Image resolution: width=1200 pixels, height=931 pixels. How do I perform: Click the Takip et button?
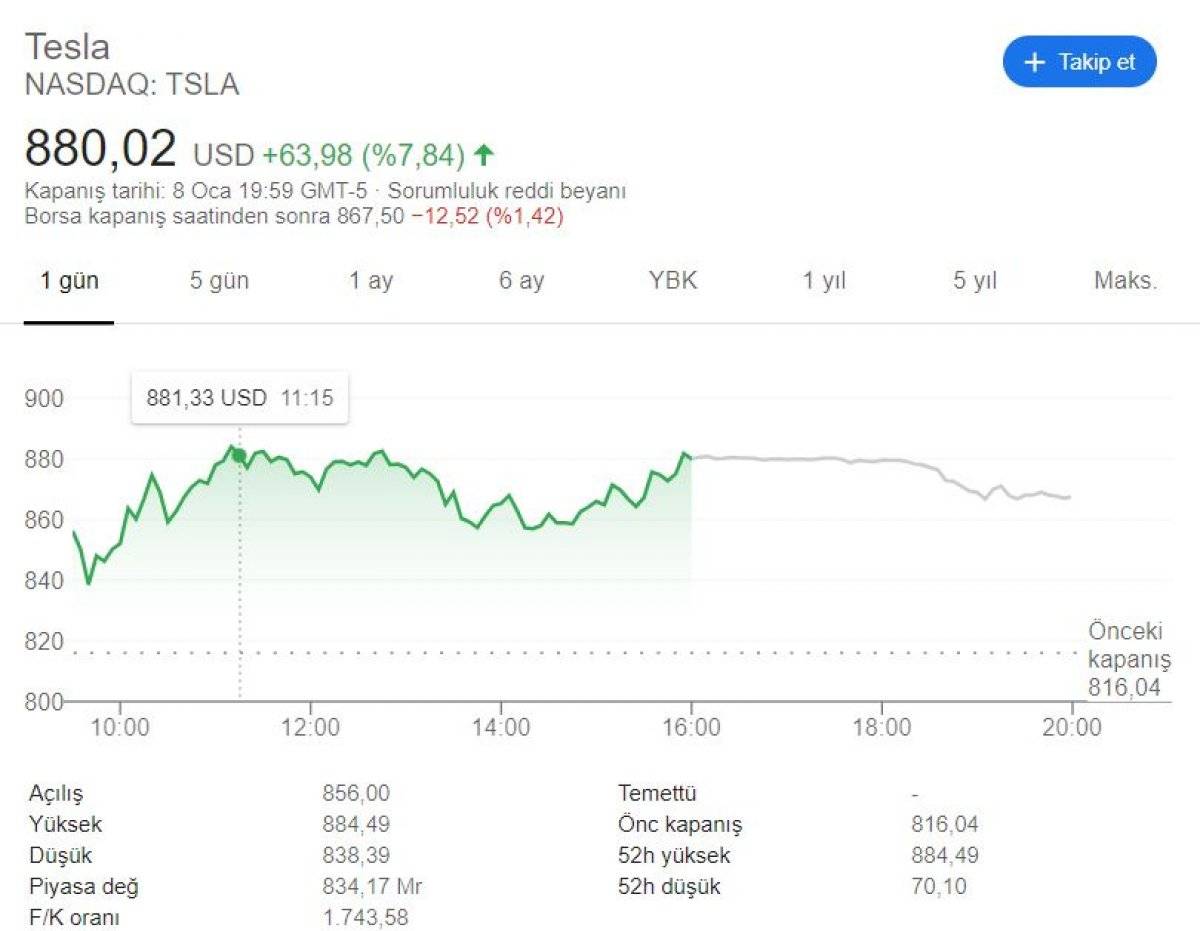pyautogui.click(x=1079, y=61)
